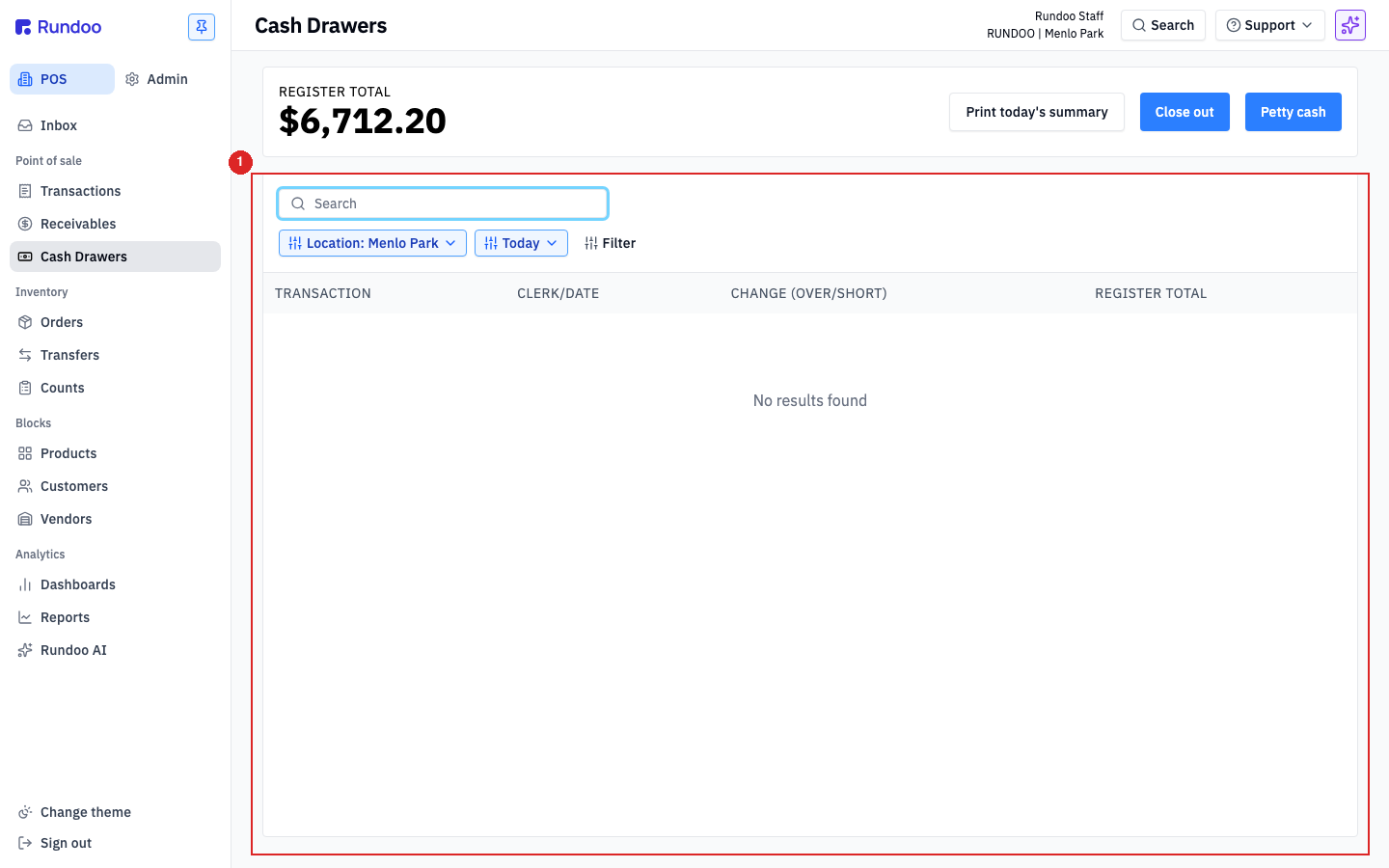Screen dimensions: 1389x868
Task: Click the Inbox tray icon
Action: point(25,125)
